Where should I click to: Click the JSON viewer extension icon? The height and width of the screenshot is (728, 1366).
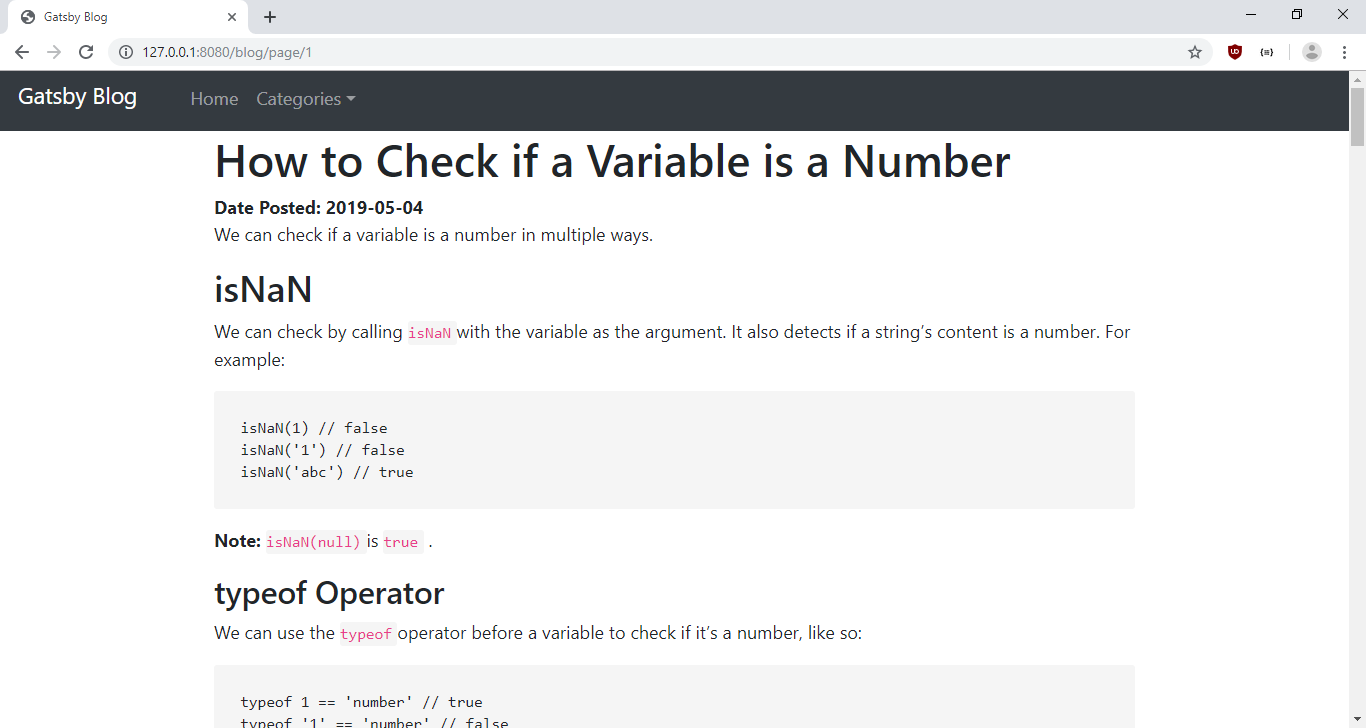(x=1267, y=51)
